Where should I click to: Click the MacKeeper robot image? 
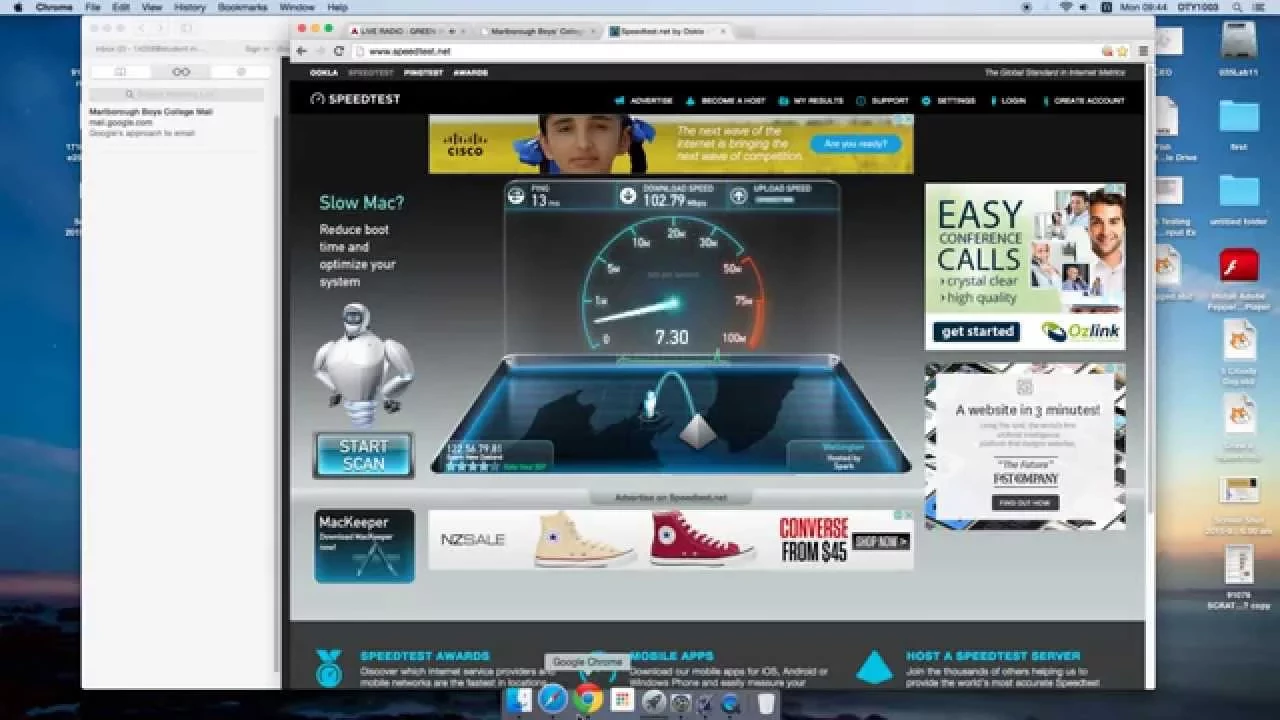pos(363,364)
